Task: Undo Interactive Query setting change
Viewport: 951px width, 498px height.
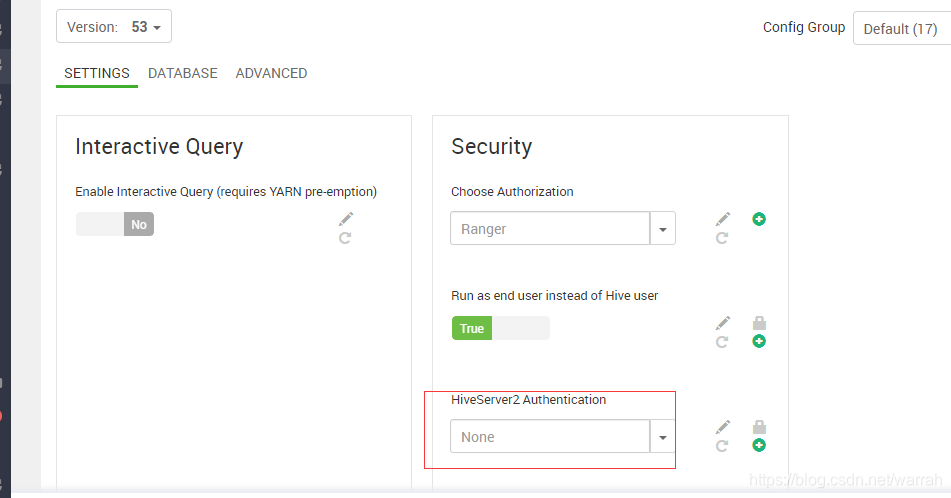Action: (345, 238)
